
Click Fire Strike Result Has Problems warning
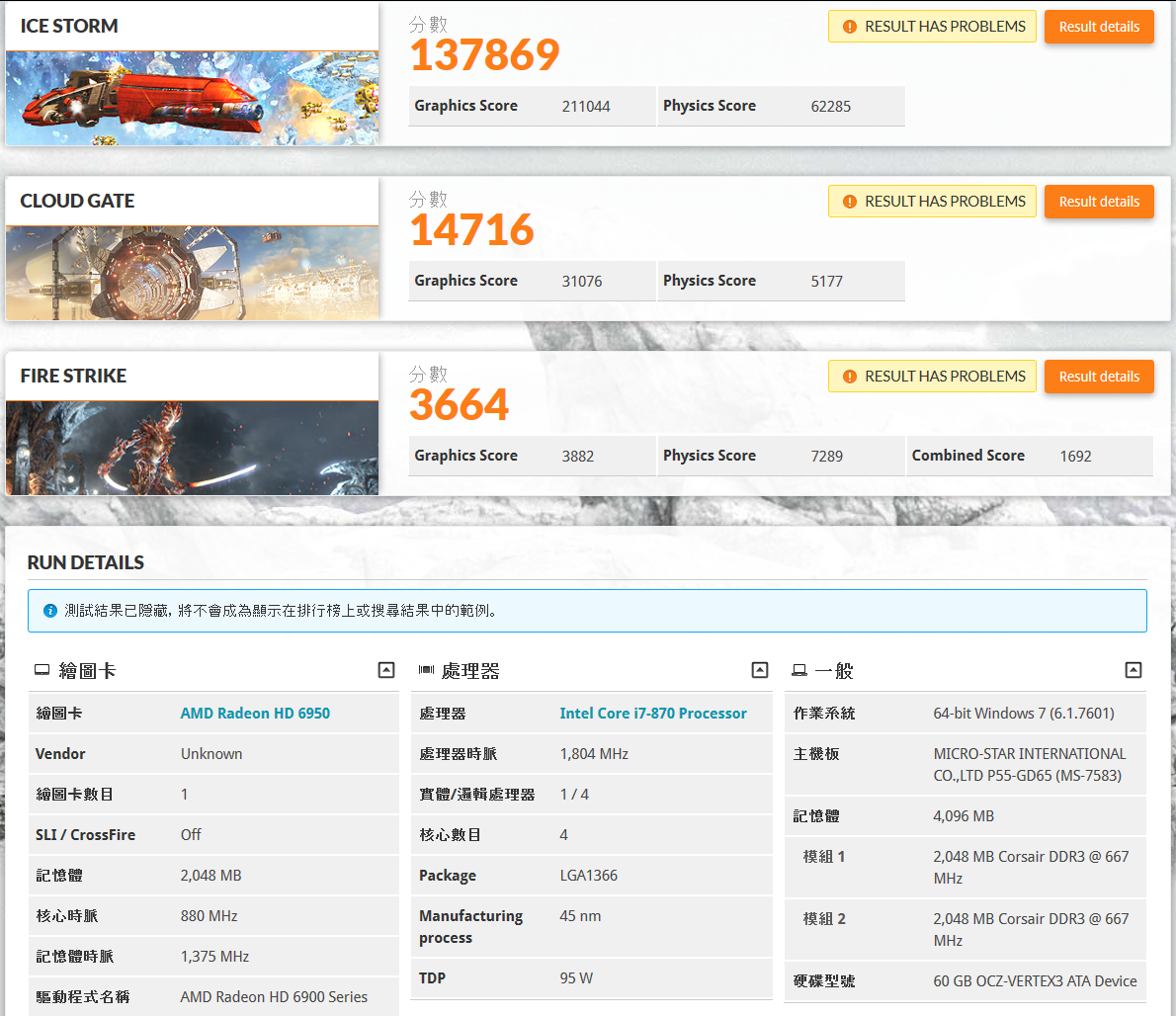pyautogui.click(x=932, y=377)
